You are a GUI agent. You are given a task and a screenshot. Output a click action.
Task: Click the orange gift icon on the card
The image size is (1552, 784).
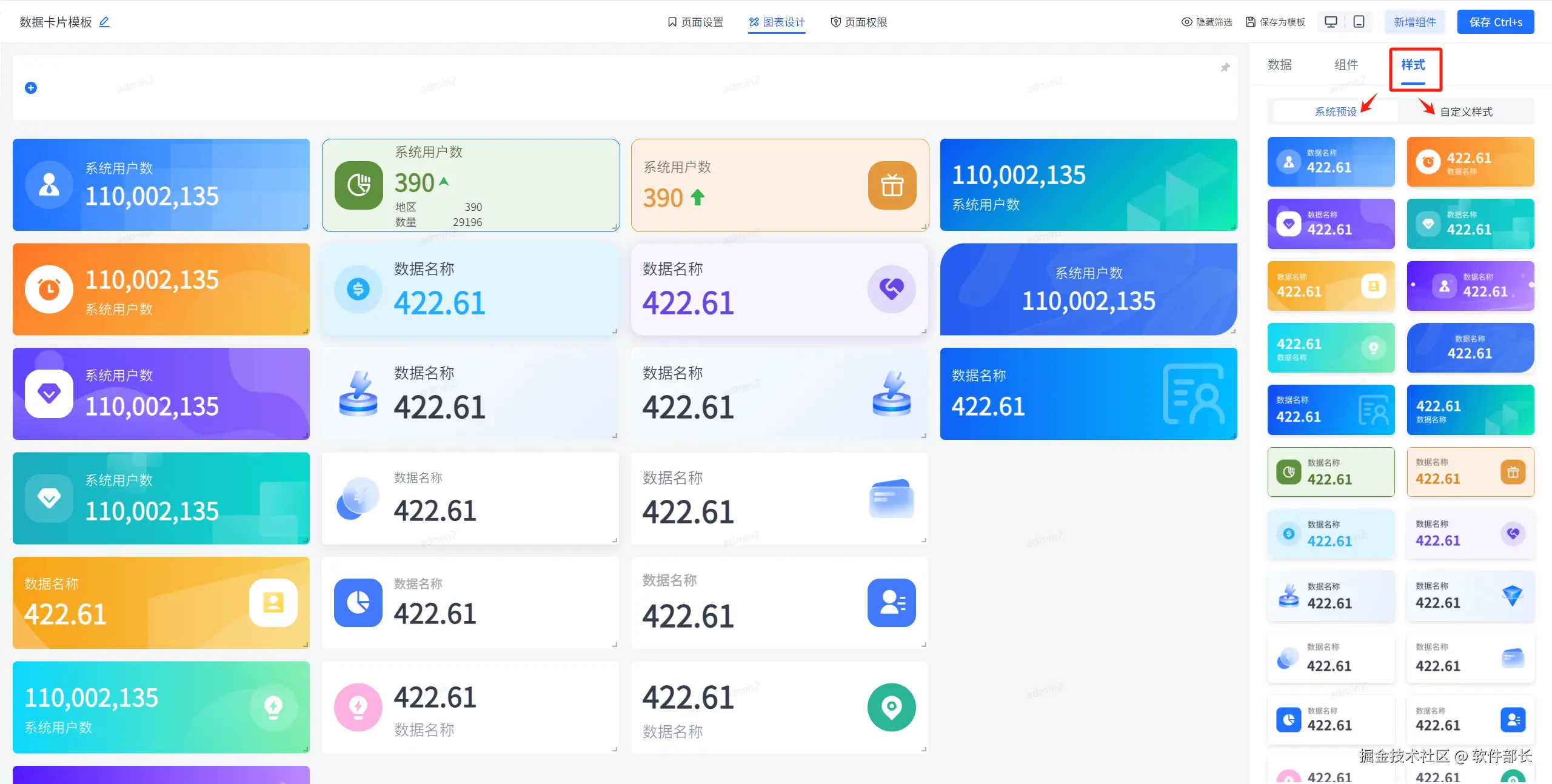[892, 185]
